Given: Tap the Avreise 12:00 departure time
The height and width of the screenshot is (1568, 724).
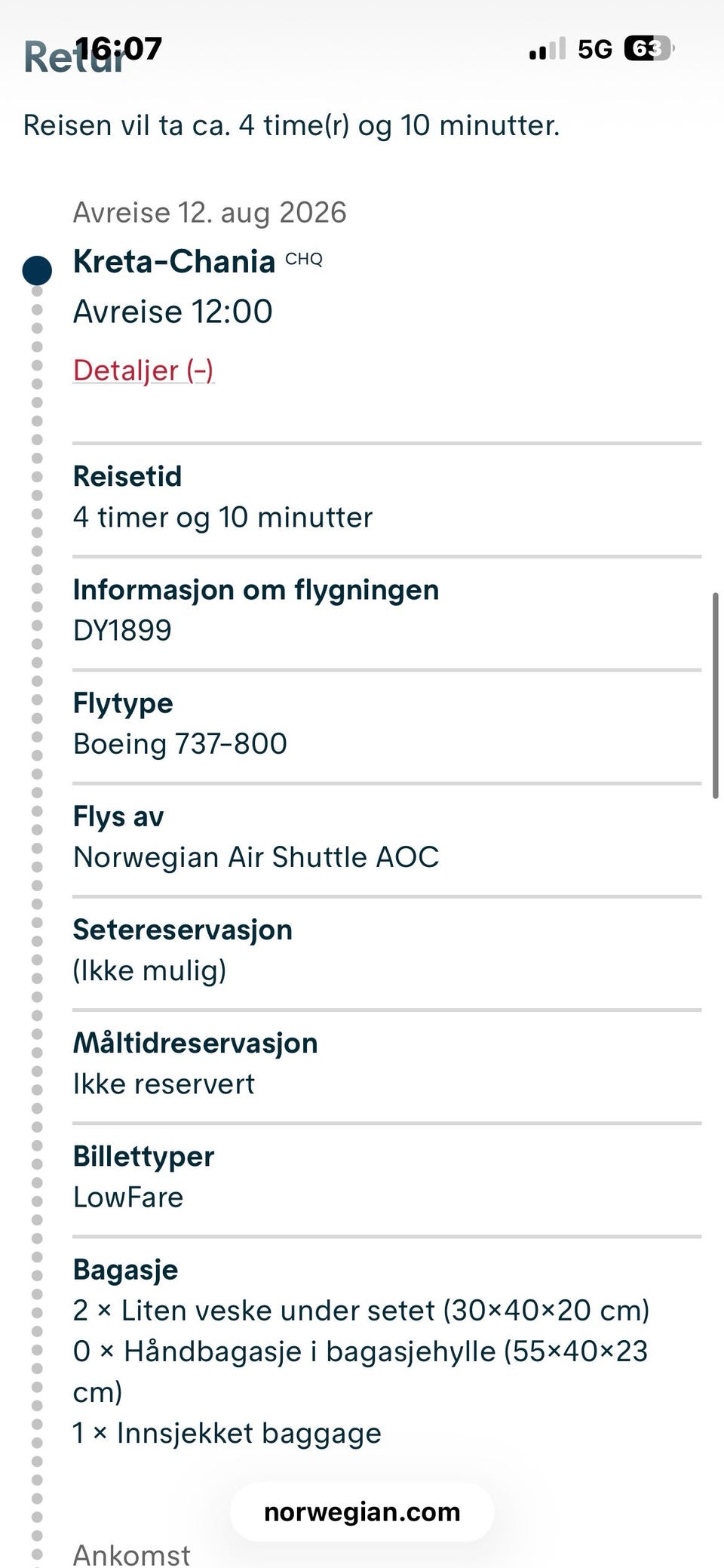Looking at the screenshot, I should coord(173,311).
